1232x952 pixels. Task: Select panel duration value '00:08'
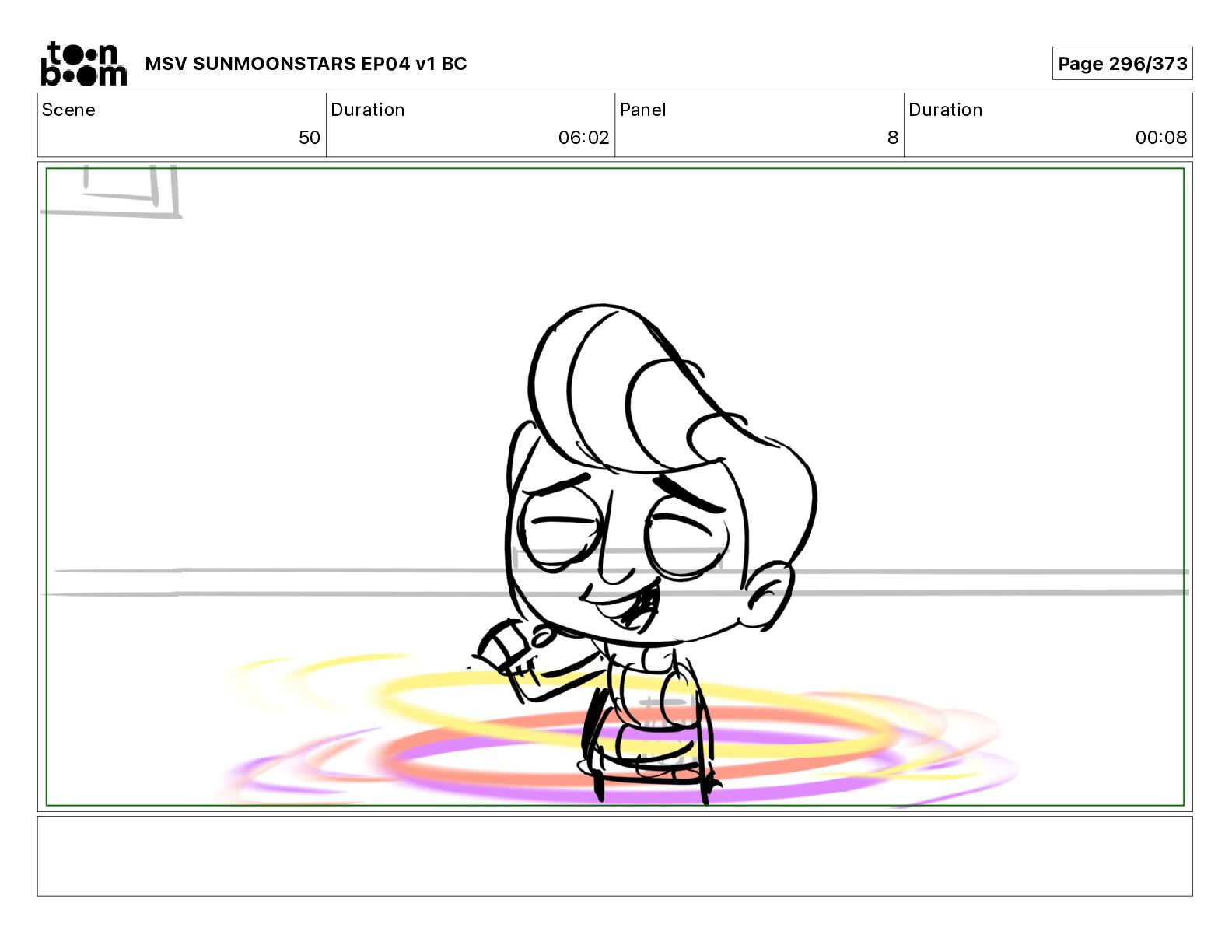click(1160, 138)
